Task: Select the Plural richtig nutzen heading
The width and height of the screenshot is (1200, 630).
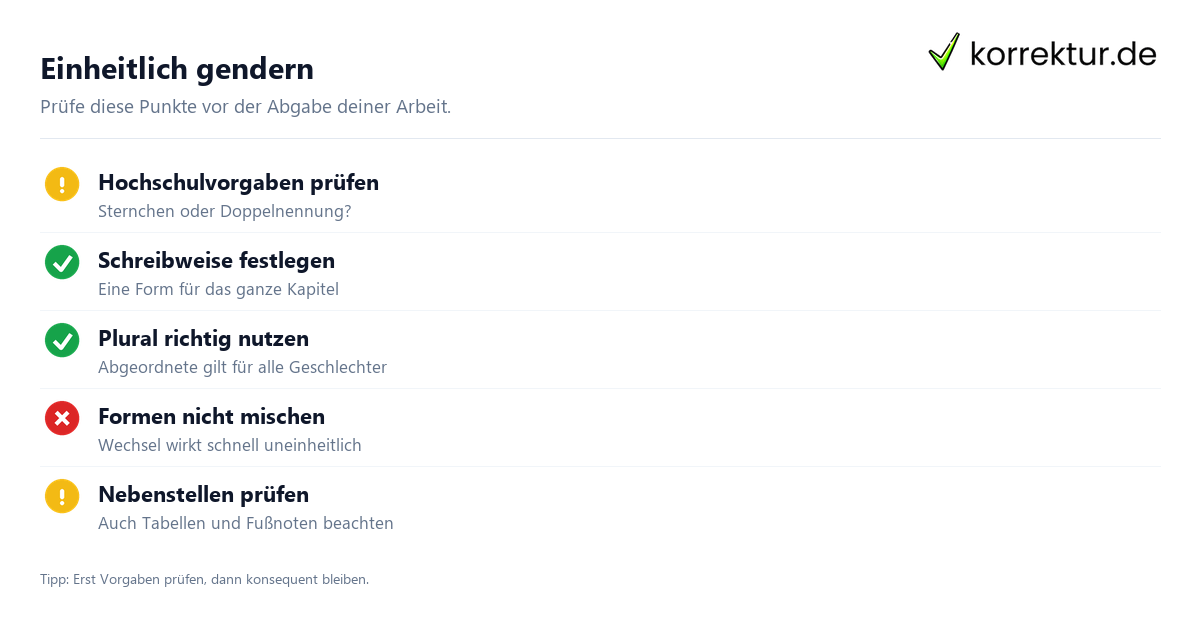Action: pyautogui.click(x=203, y=339)
